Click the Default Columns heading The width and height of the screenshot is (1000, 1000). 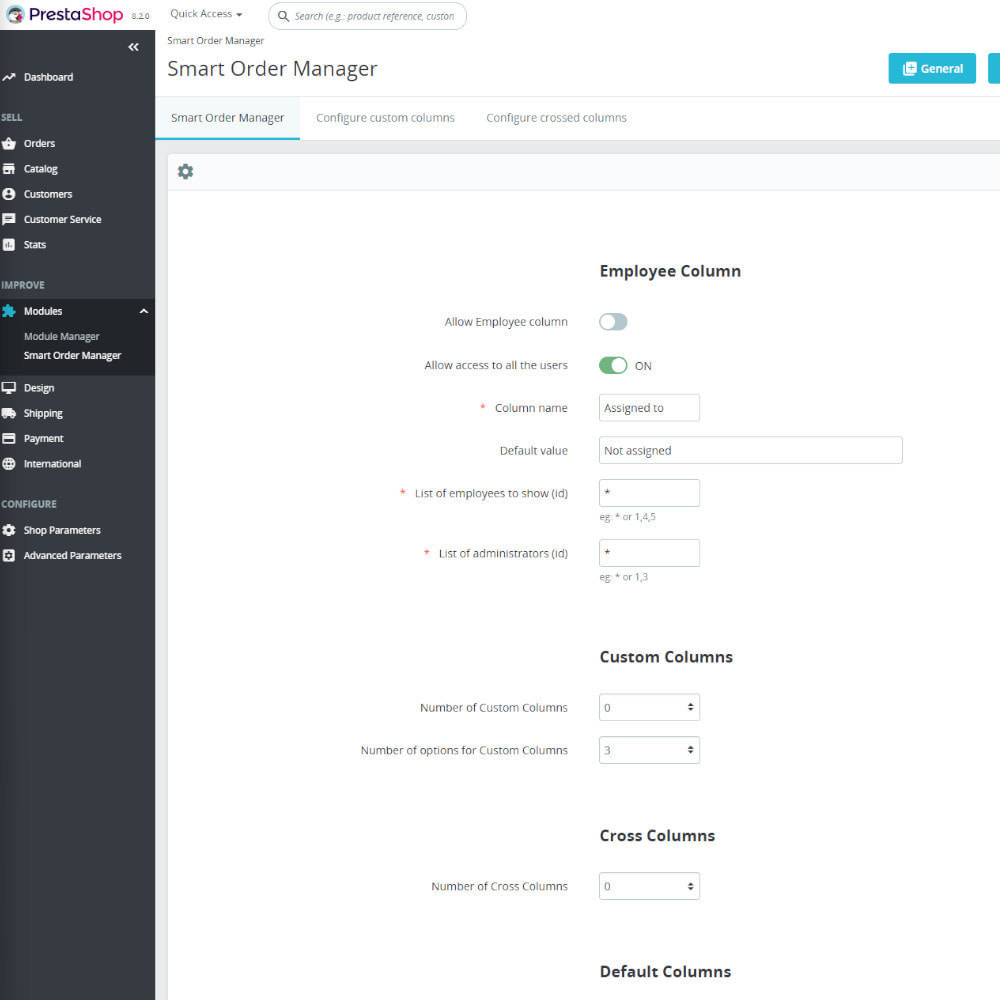(x=665, y=971)
